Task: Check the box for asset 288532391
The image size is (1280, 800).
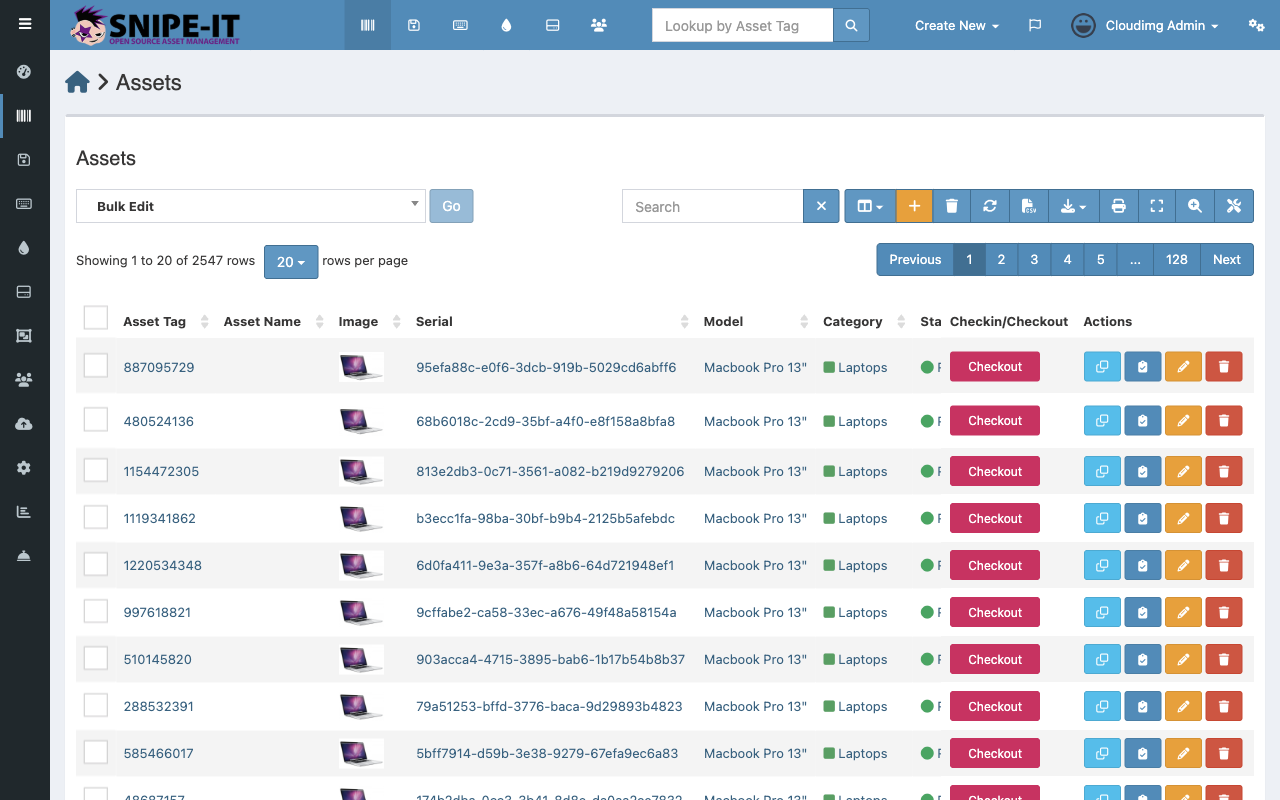Action: (96, 705)
